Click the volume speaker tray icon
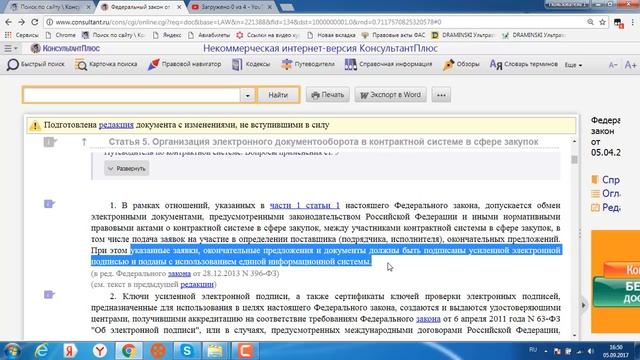The image size is (640, 360). tap(590, 351)
